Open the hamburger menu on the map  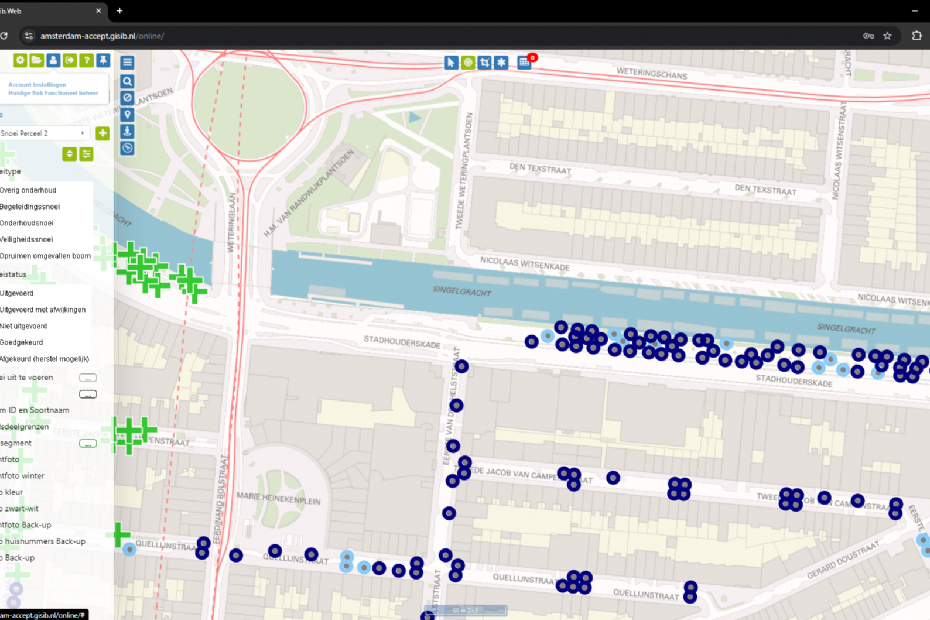point(127,62)
